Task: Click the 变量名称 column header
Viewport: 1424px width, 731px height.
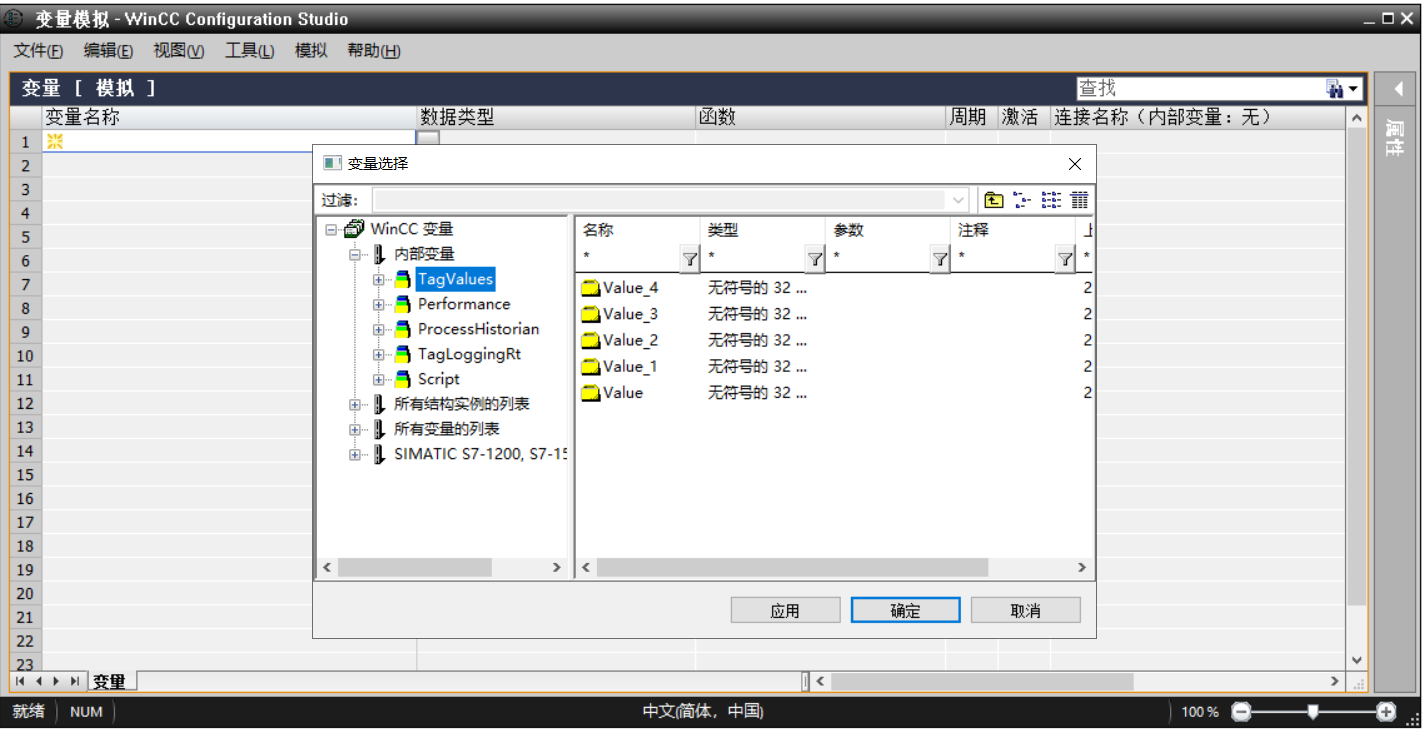Action: pos(229,118)
